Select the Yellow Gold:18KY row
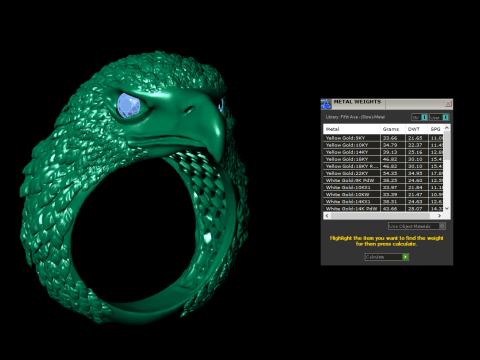Screen dimensions: 480x360 [383, 159]
